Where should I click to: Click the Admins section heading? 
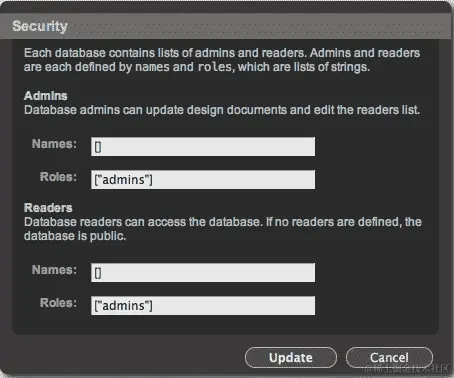click(46, 96)
